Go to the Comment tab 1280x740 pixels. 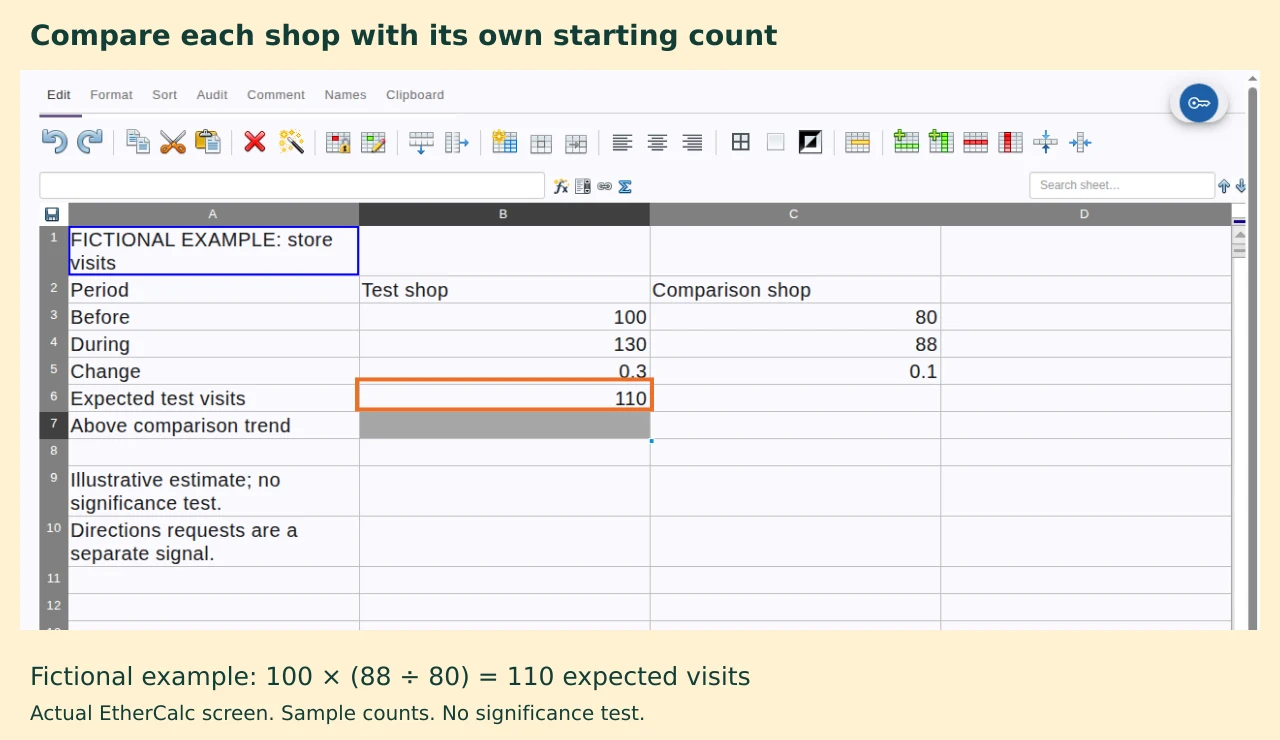pyautogui.click(x=276, y=95)
